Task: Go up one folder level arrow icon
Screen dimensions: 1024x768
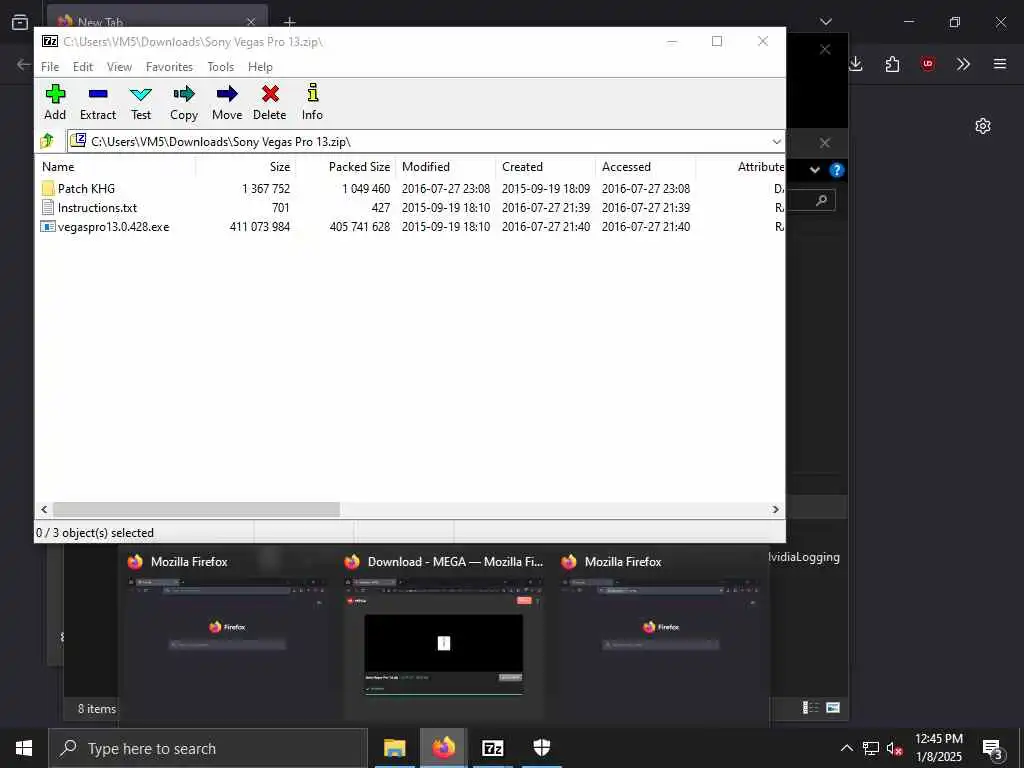Action: pos(47,140)
